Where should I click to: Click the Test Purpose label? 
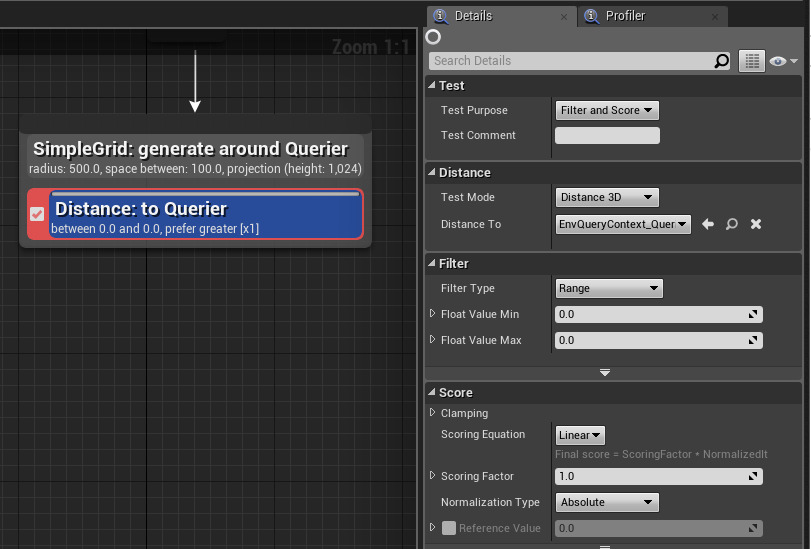[x=474, y=110]
